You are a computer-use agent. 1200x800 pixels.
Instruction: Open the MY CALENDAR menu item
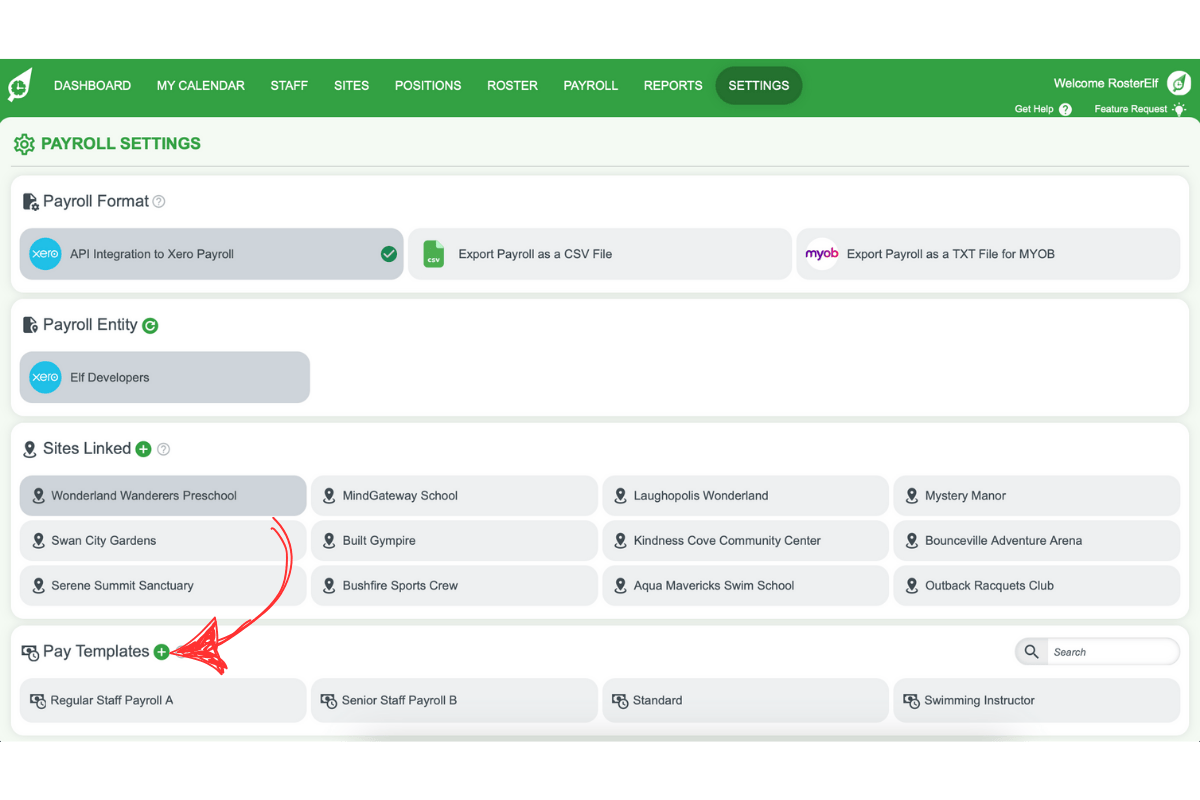point(200,86)
